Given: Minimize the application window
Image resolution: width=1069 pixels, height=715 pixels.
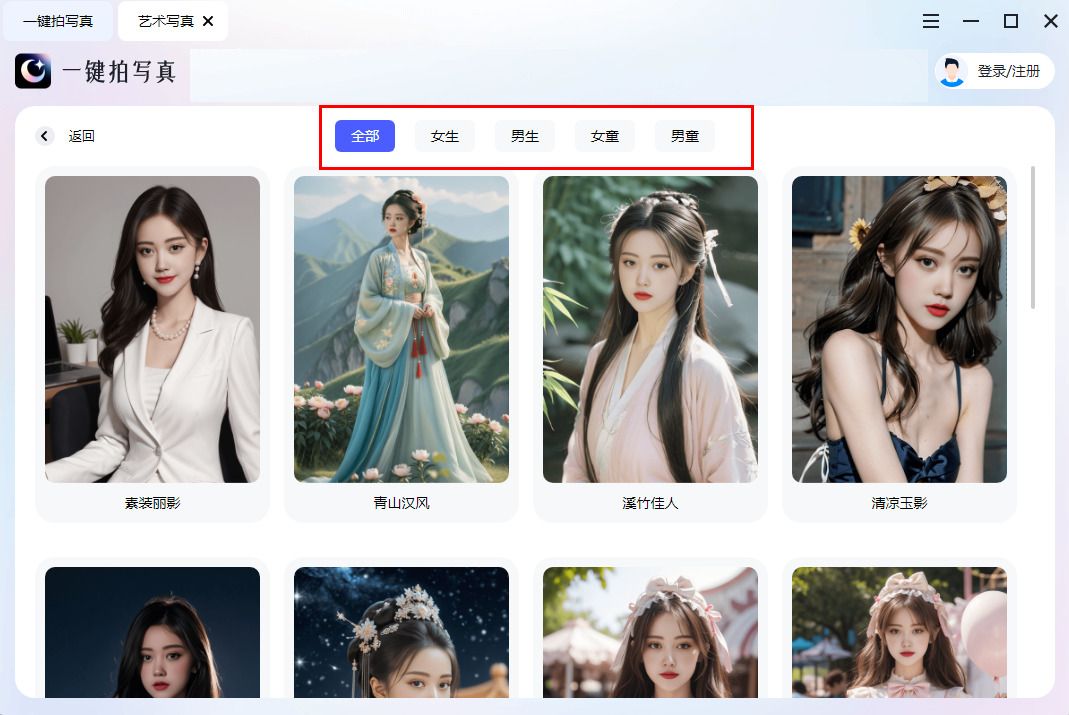Looking at the screenshot, I should 971,21.
